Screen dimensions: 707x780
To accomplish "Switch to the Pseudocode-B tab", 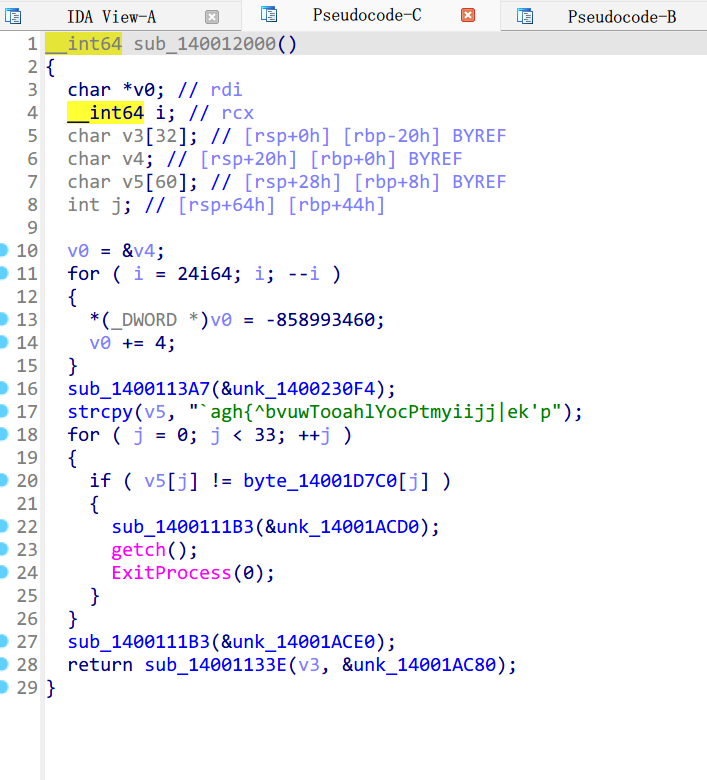I will (x=622, y=17).
